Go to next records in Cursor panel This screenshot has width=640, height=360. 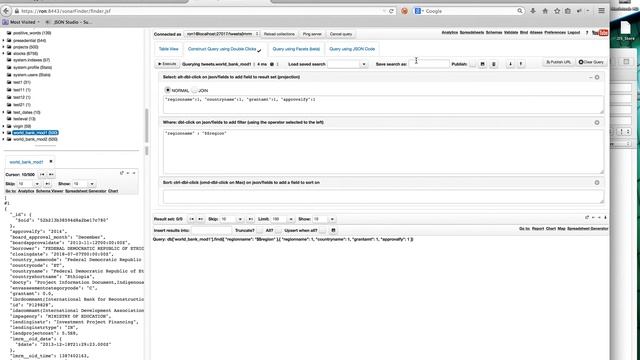[x=51, y=175]
